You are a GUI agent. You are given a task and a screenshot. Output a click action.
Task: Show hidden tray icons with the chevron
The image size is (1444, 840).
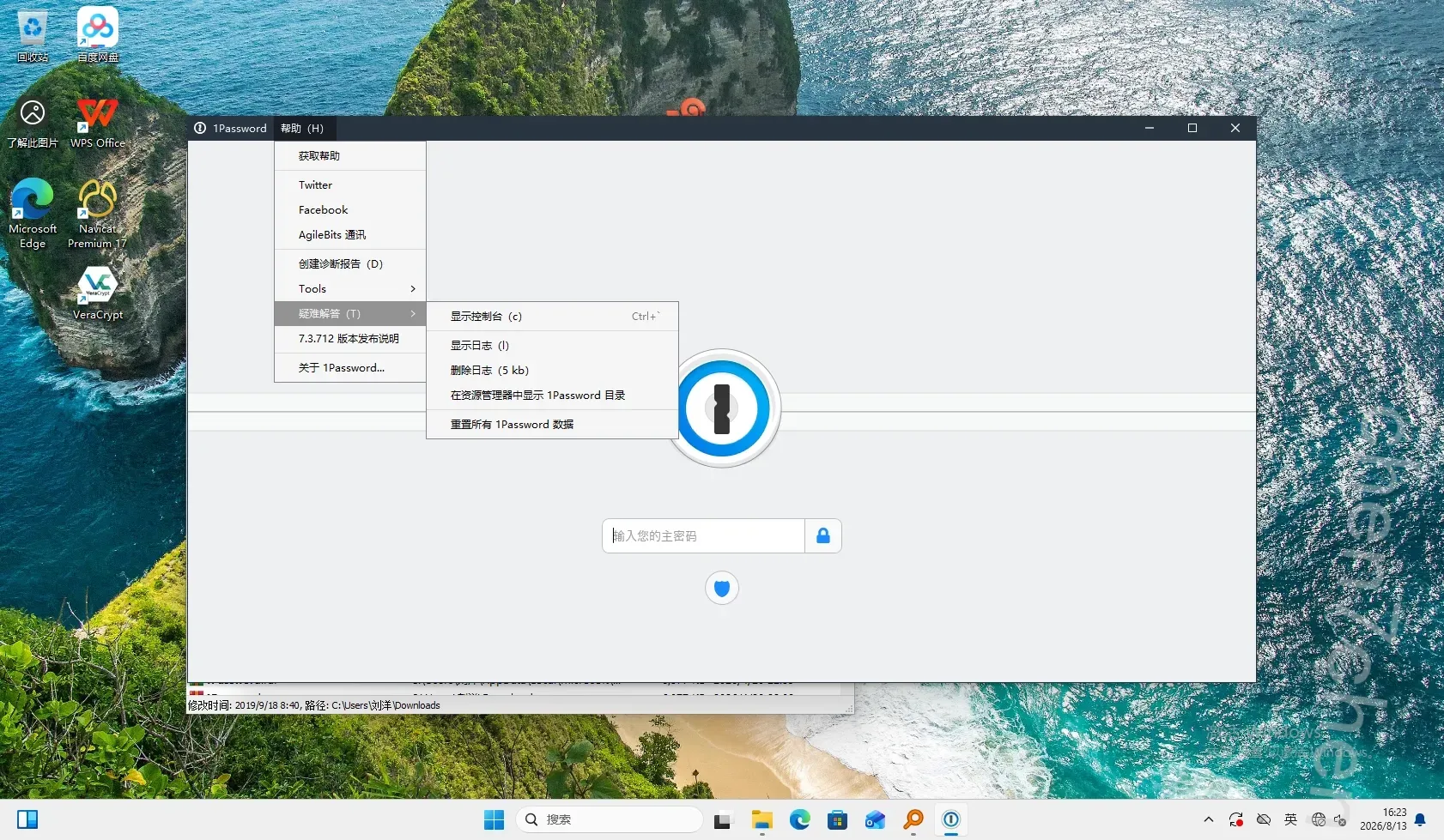coord(1209,819)
